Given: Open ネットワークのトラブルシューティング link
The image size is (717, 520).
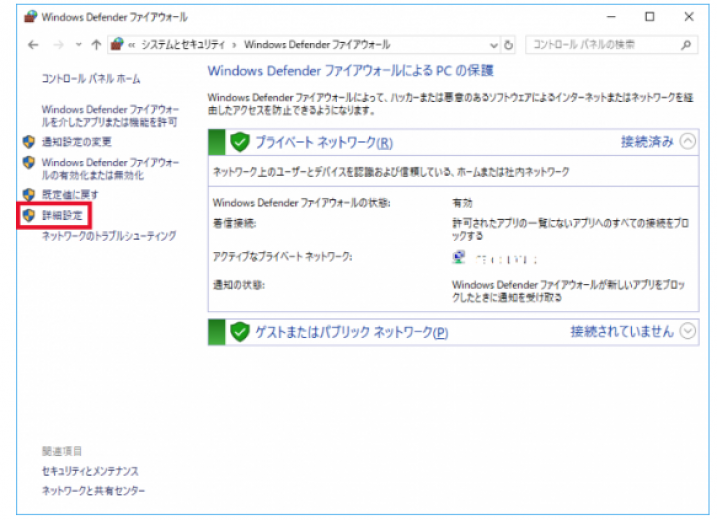Looking at the screenshot, I should (x=109, y=236).
